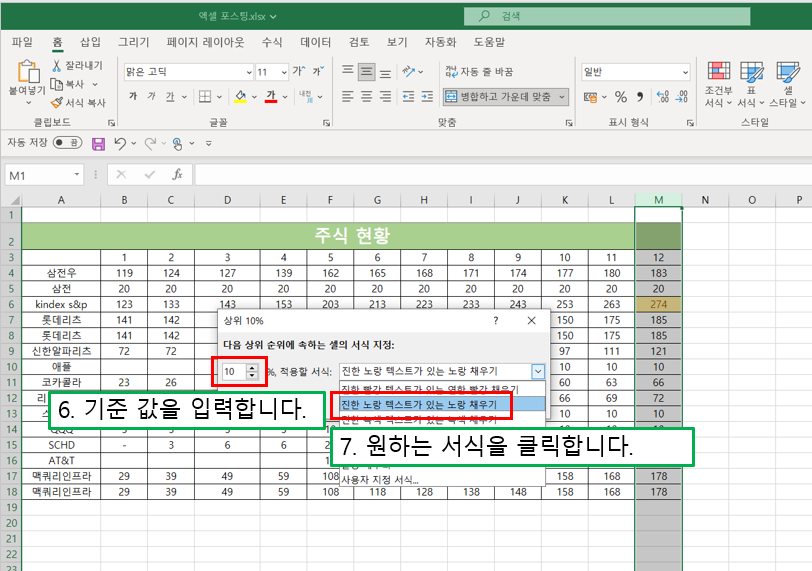
Task: Click the wrap text (자동 줄 바꿈) button
Action: [x=479, y=71]
